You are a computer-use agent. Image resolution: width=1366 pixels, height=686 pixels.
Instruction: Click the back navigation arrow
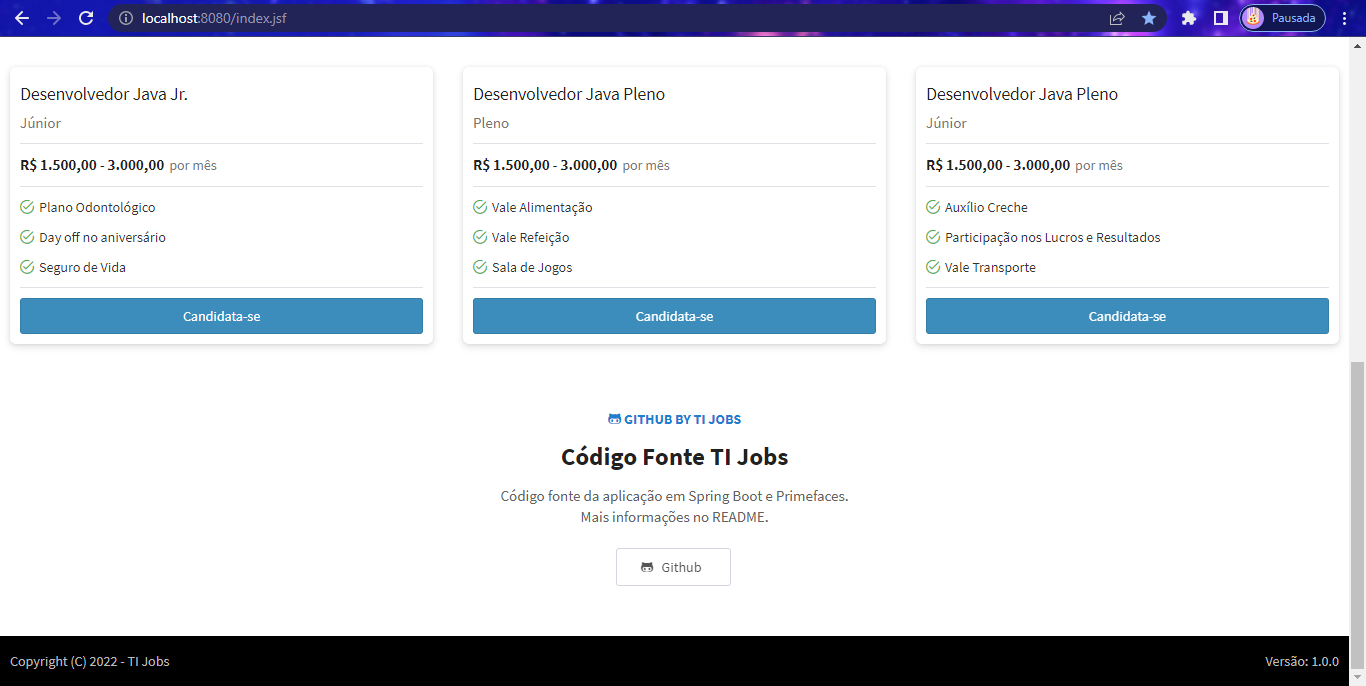(21, 17)
